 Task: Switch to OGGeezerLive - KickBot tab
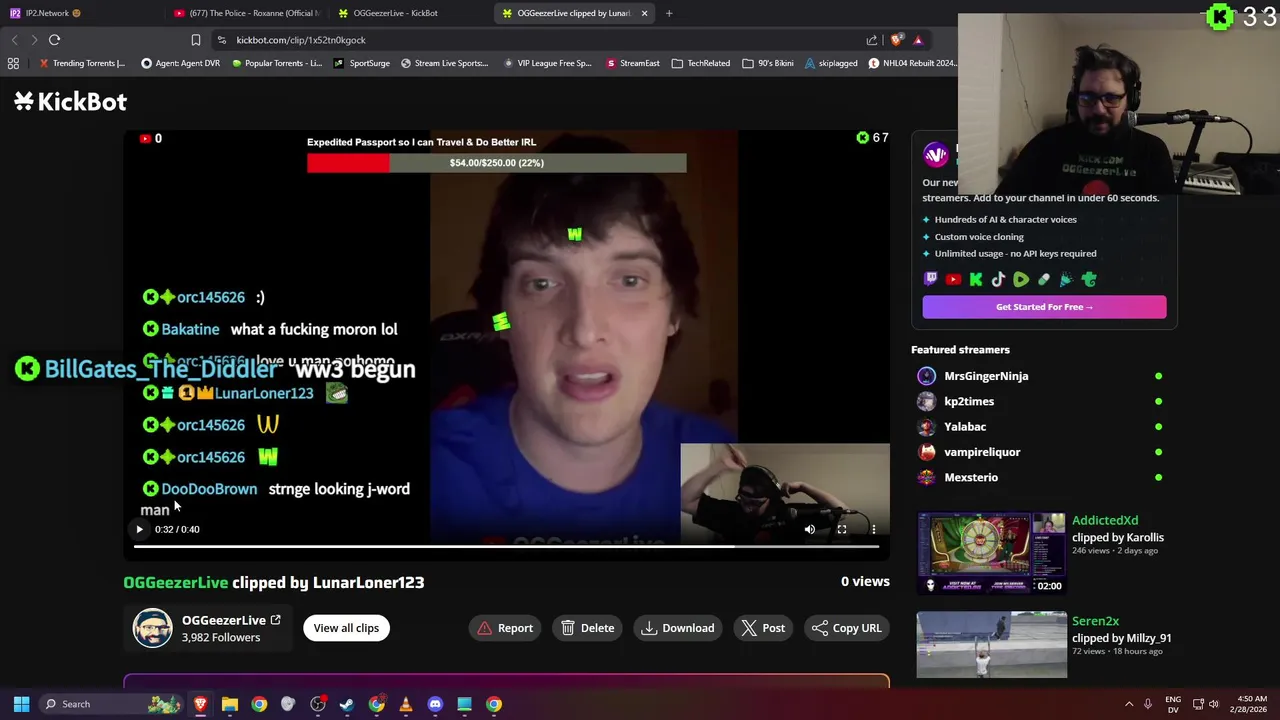tap(410, 13)
